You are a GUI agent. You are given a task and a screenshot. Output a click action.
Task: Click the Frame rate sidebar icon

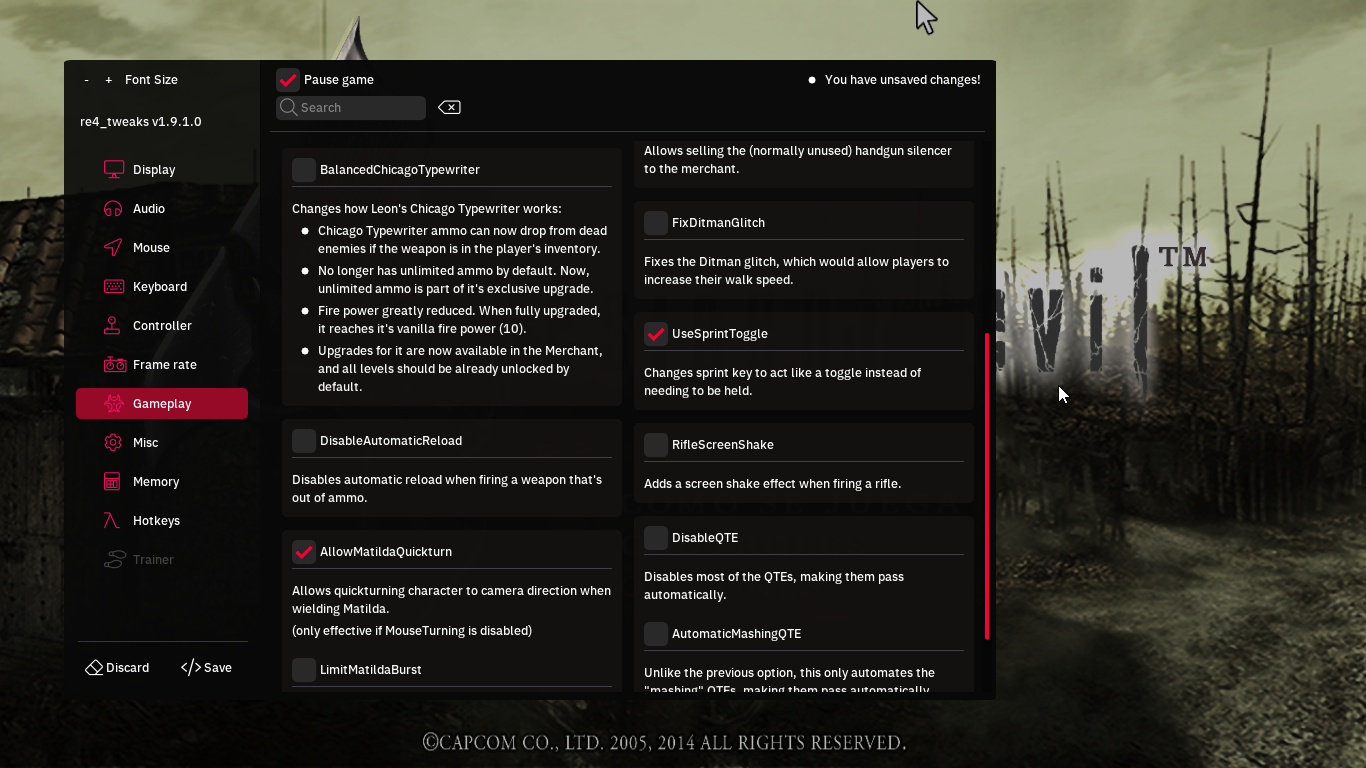(114, 365)
